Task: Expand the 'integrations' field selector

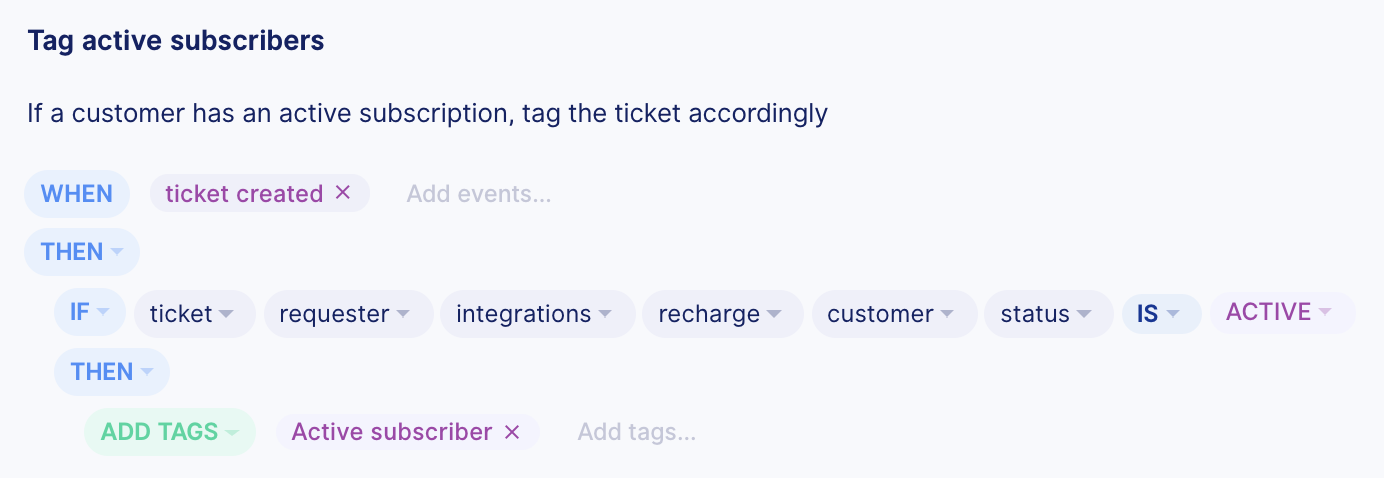Action: (538, 314)
